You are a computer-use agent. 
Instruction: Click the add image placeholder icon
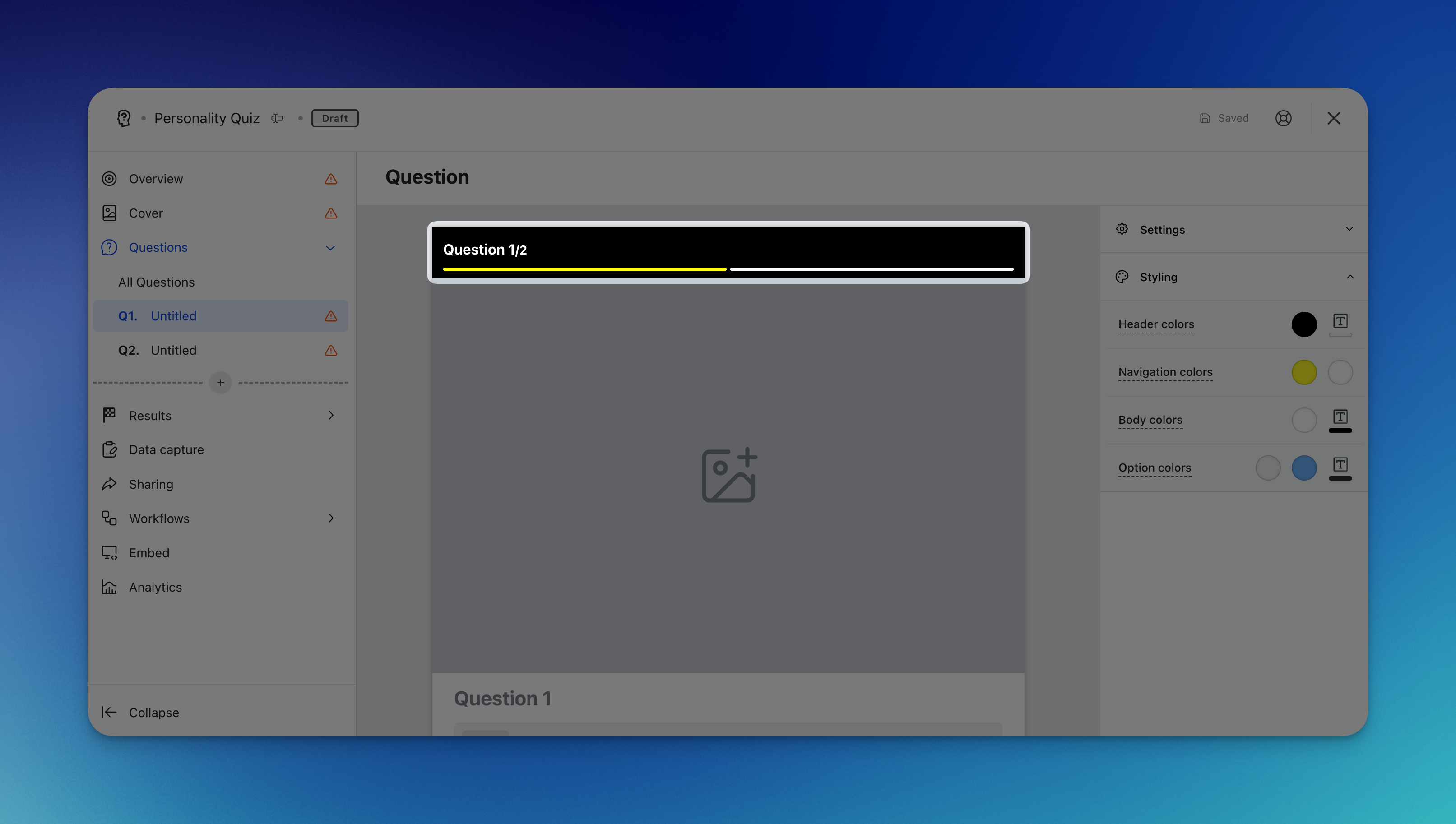click(728, 475)
